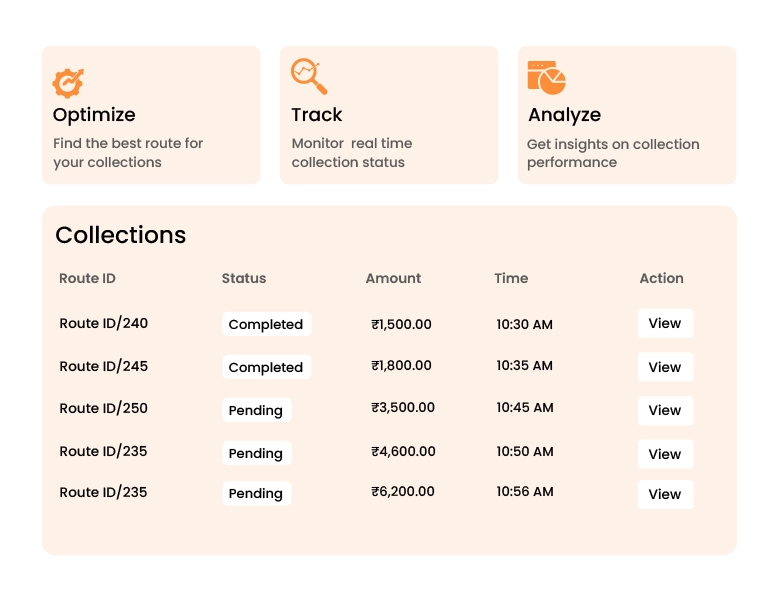The height and width of the screenshot is (601, 779).
Task: Open the 'Get insights on collection performance' text
Action: [613, 153]
